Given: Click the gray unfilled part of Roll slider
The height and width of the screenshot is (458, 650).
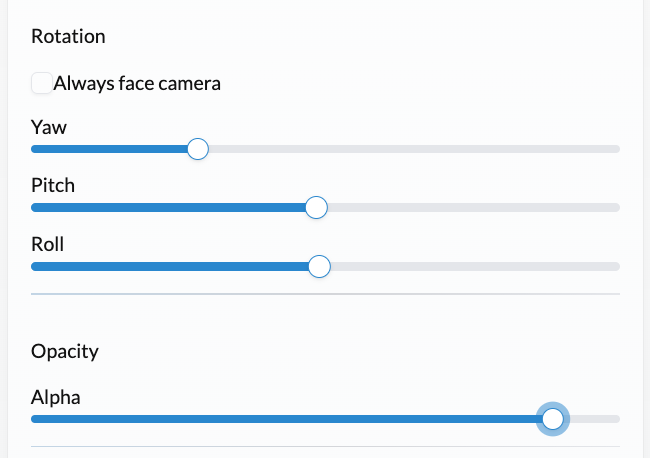Looking at the screenshot, I should [475, 266].
